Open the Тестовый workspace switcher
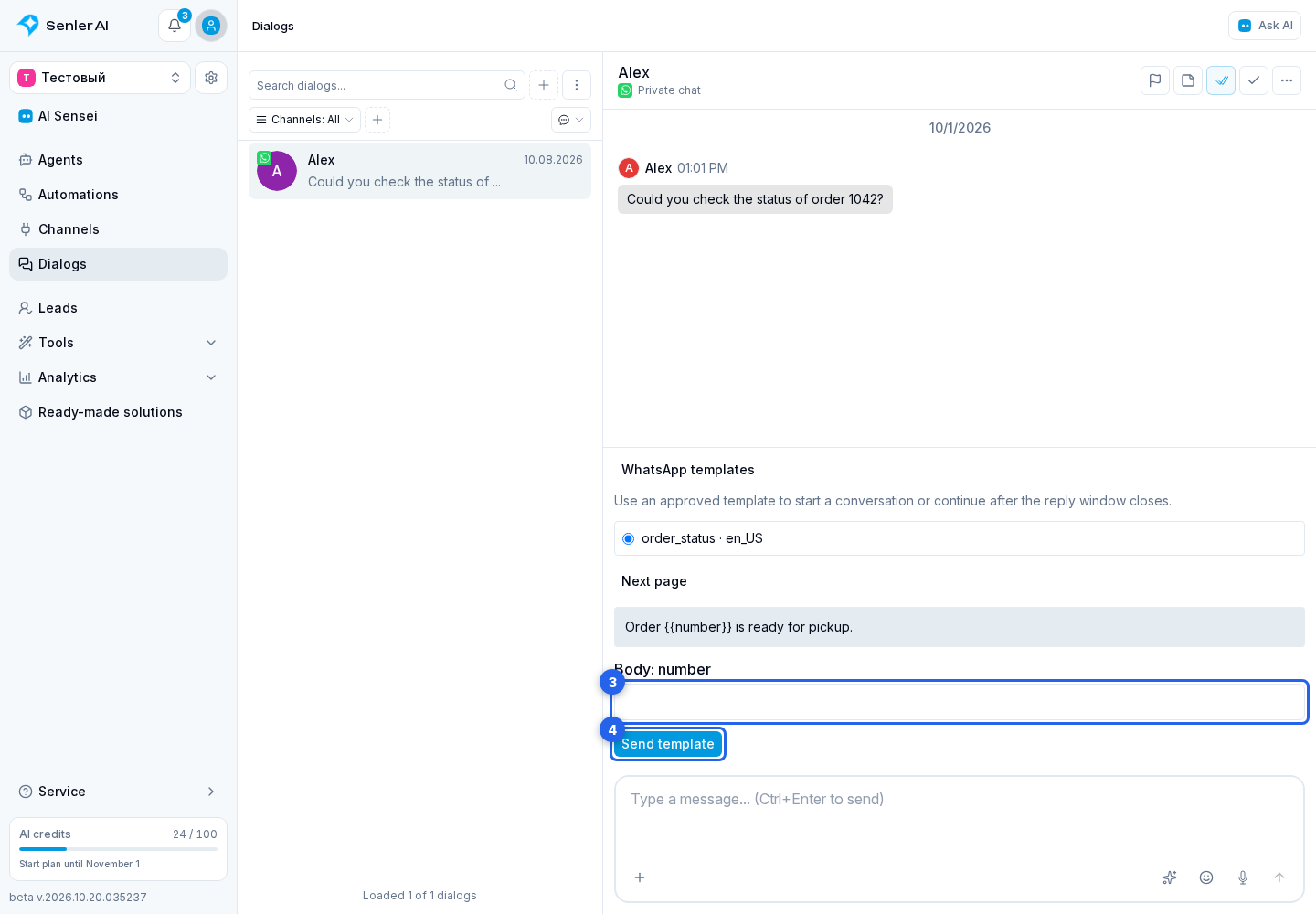This screenshot has height=914, width=1316. tap(100, 78)
